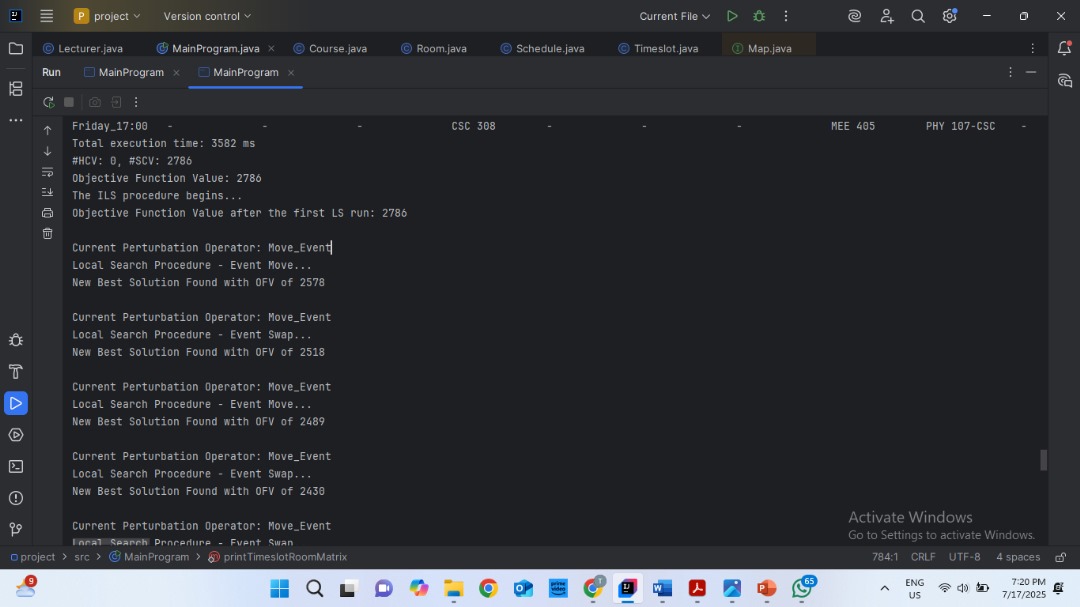Click the console vertical scrollbar thumb

click(1043, 460)
